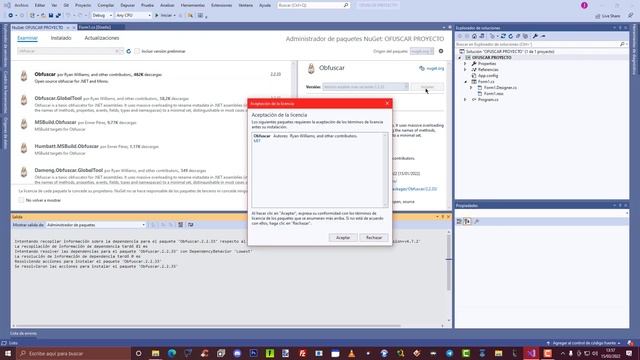
Task: Switch to Form1.cs [Diseño] document tab
Action: 95,27
